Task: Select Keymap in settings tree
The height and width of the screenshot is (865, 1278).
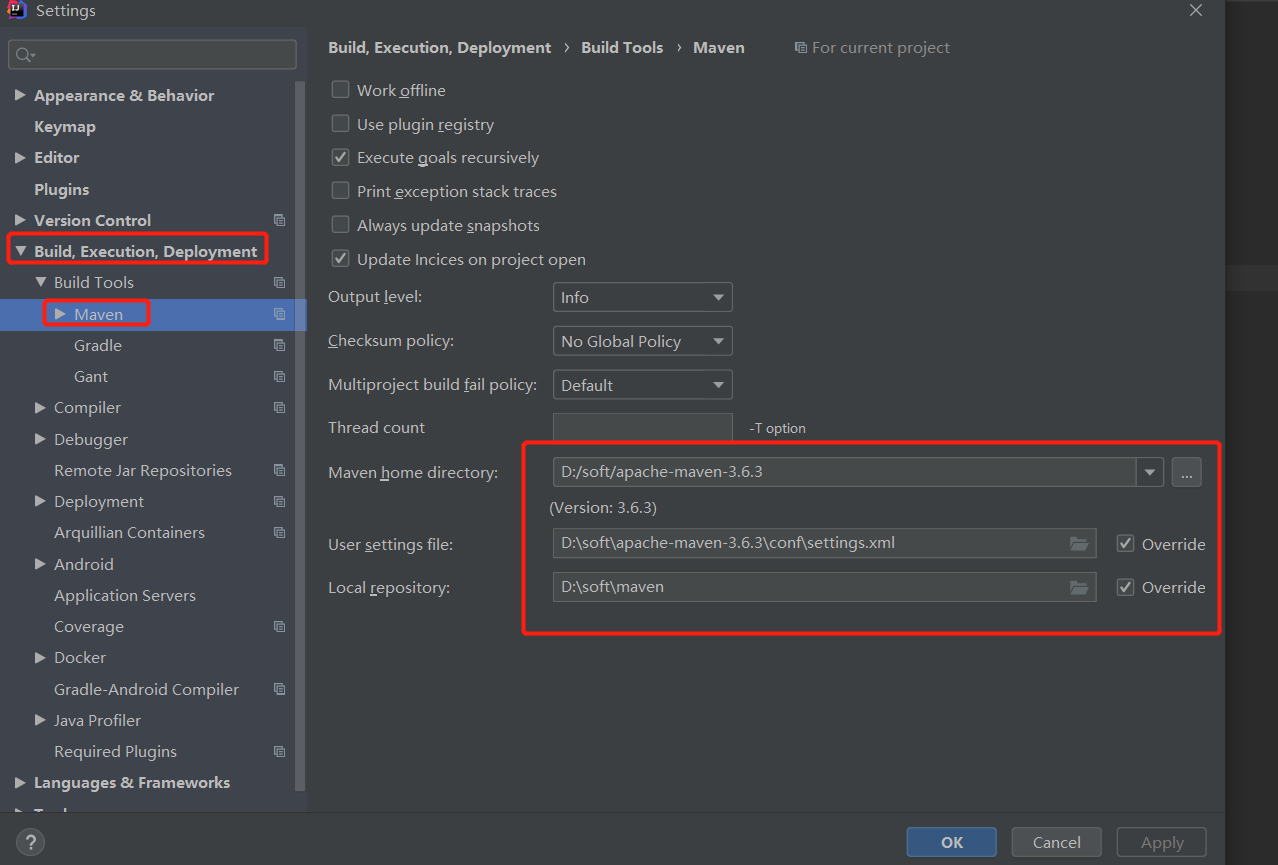Action: coord(65,127)
